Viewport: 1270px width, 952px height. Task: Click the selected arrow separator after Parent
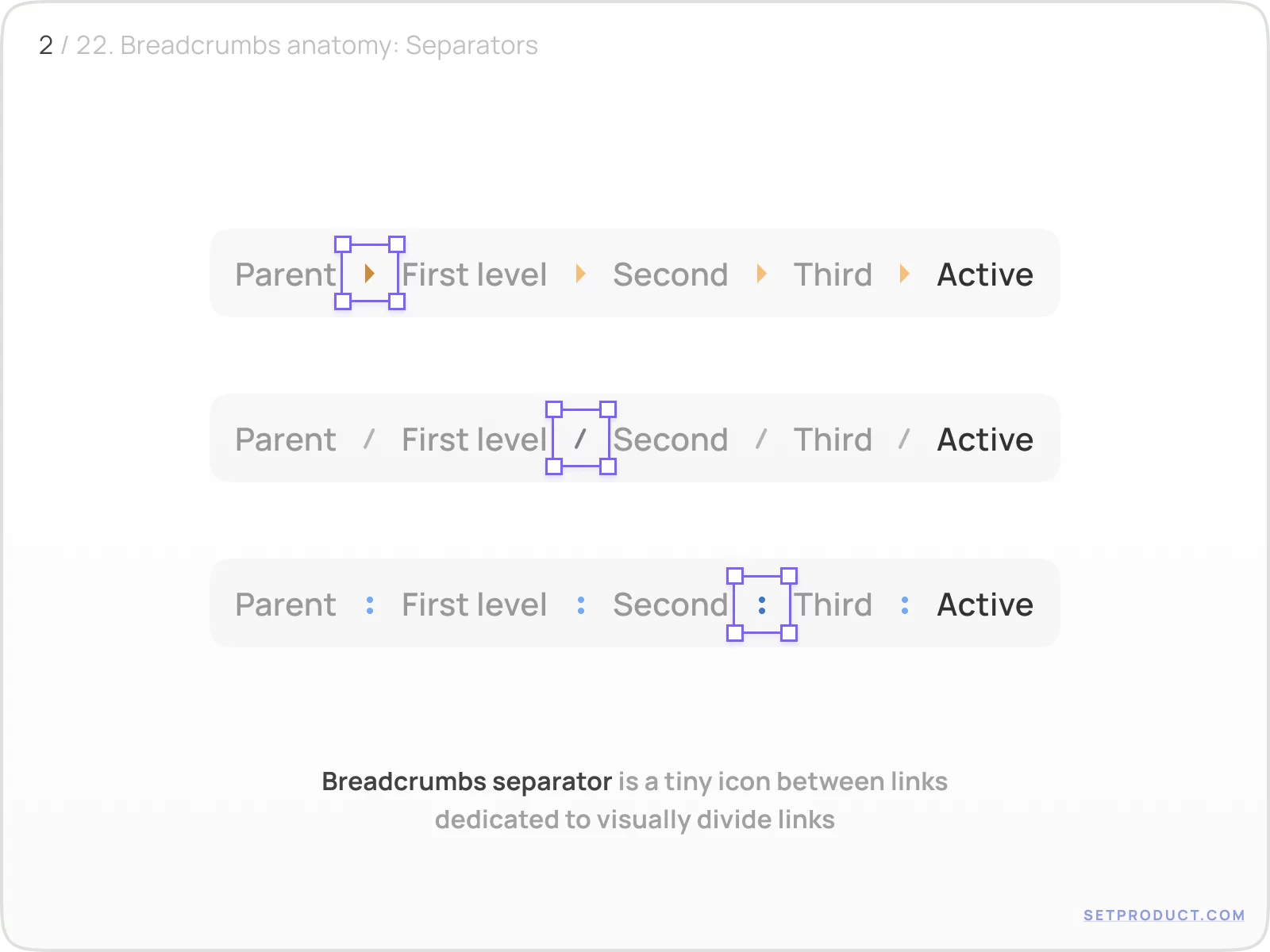tap(370, 274)
